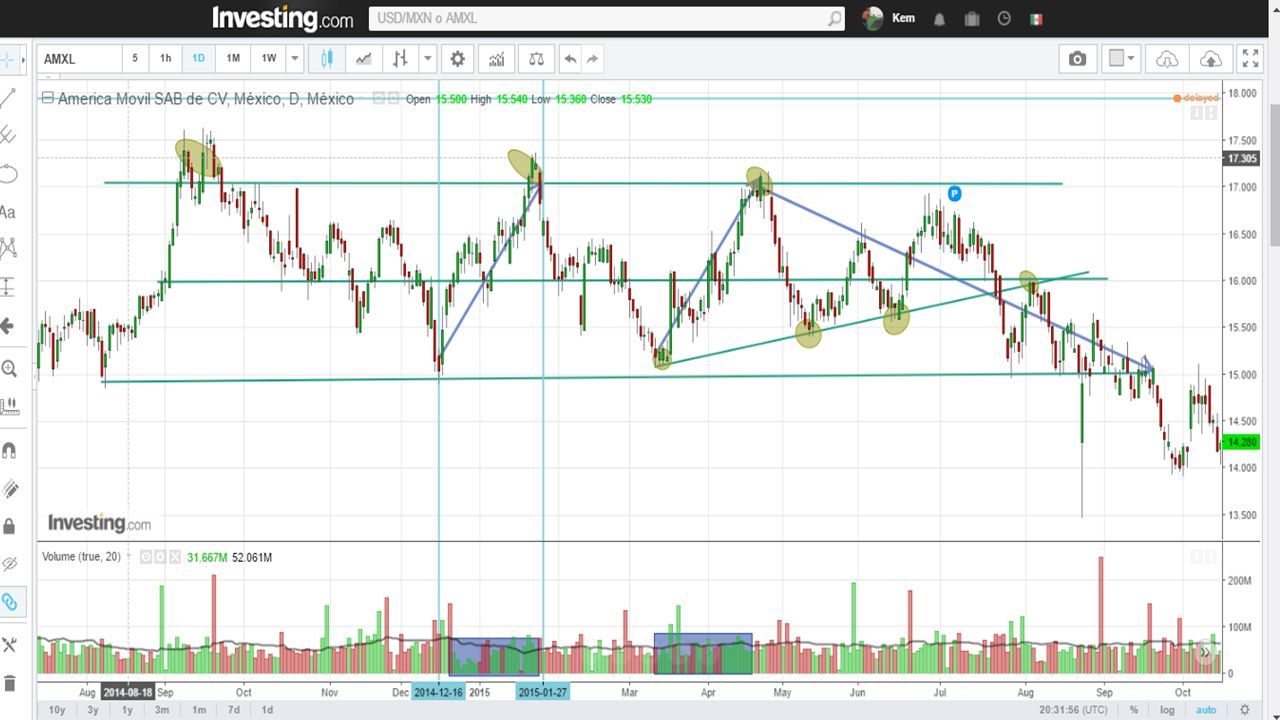Toggle magnet mode snapping

click(9, 450)
